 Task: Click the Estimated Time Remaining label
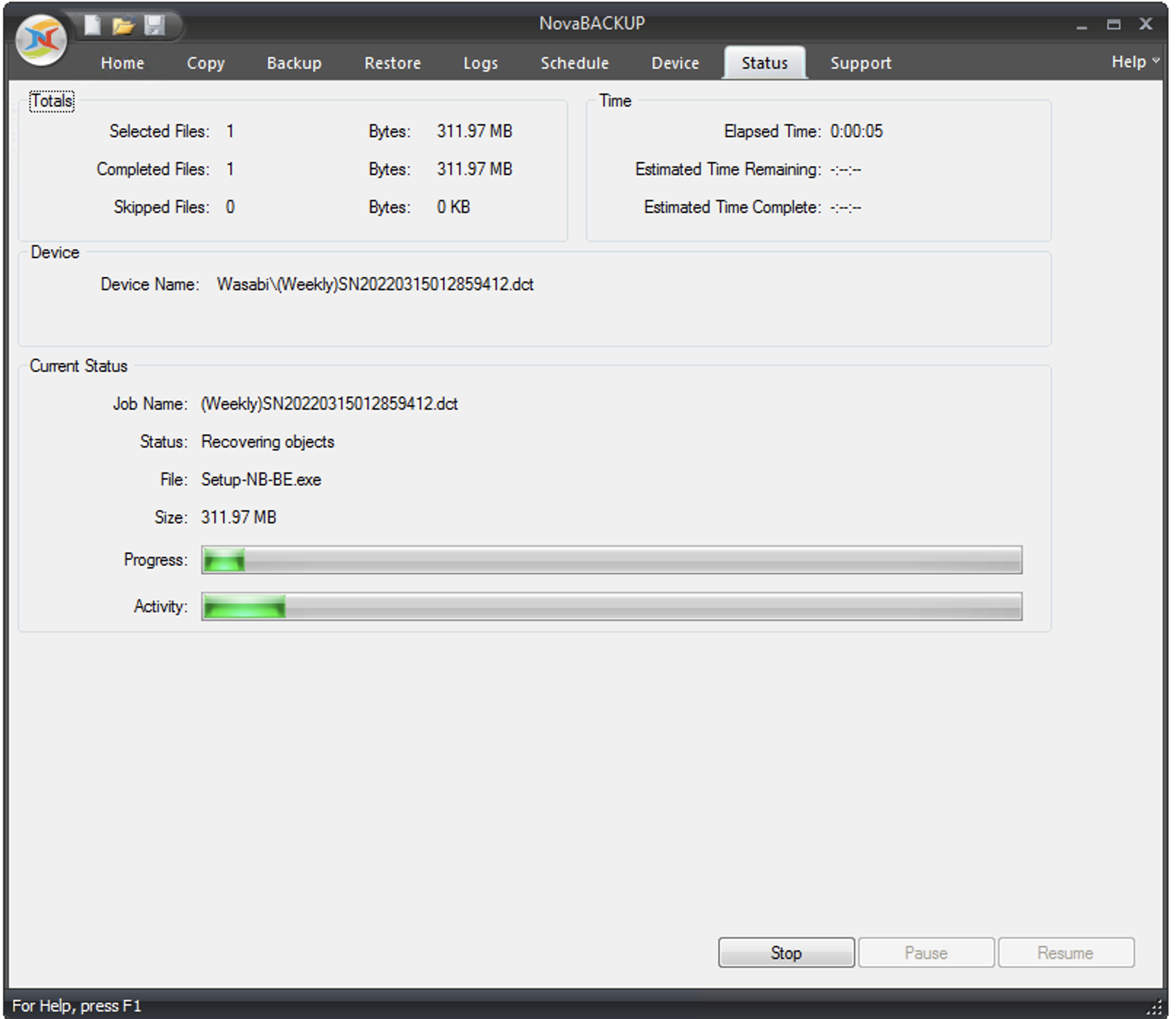click(729, 169)
